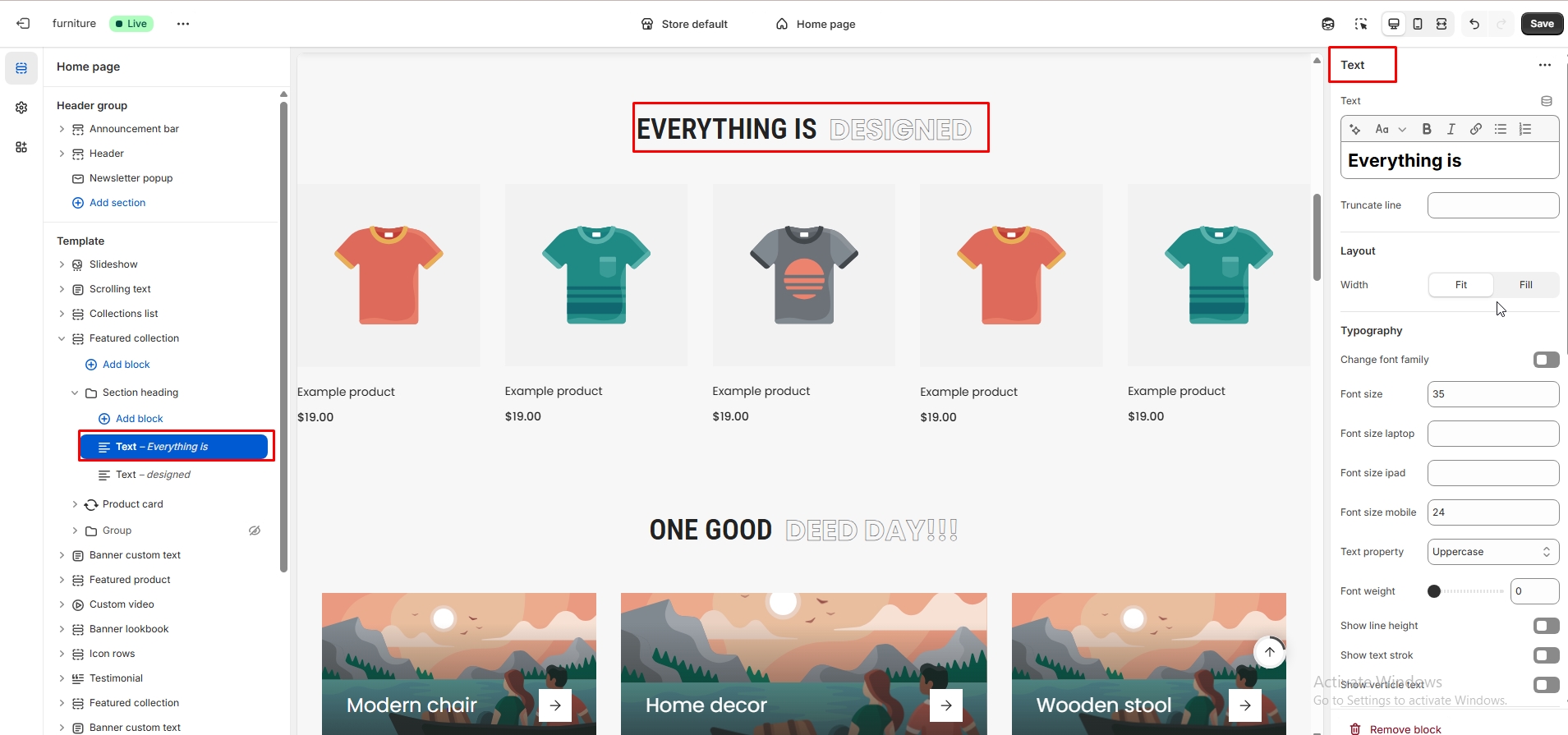Click Add section in Header group
Screen dimensions: 1568x735
tap(117, 203)
